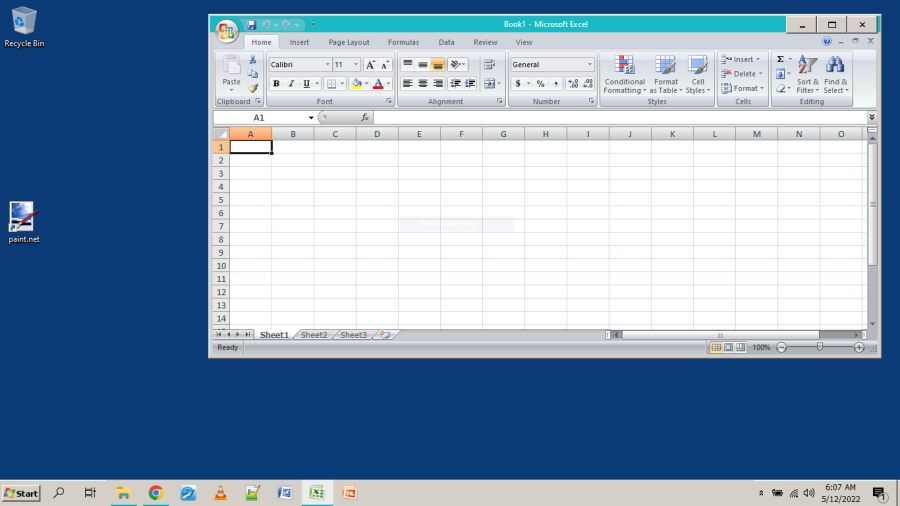Viewport: 900px width, 506px height.
Task: Open the Office Button menu
Action: coord(226,31)
